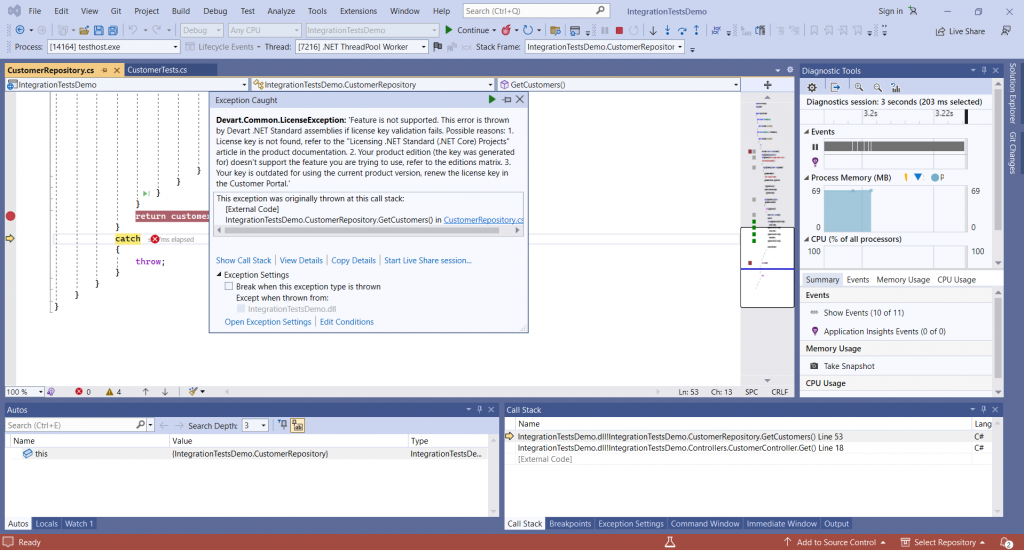Click the Step Into arrow icon
Image resolution: width=1024 pixels, height=550 pixels.
667,30
